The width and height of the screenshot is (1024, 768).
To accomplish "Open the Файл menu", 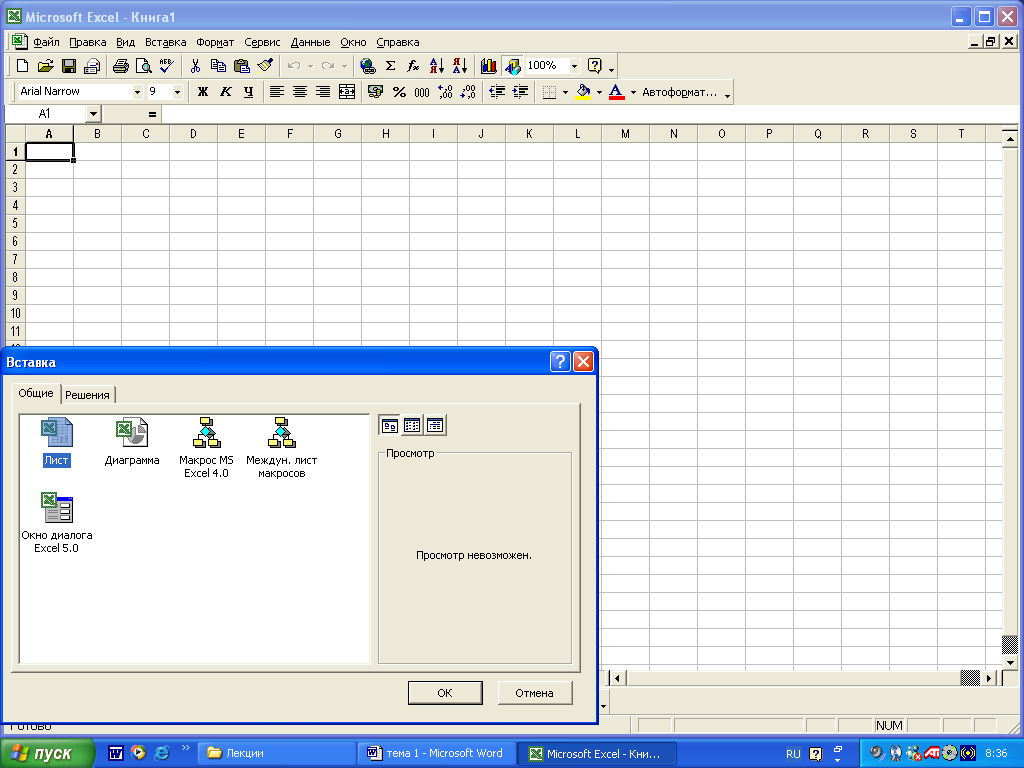I will coord(46,42).
